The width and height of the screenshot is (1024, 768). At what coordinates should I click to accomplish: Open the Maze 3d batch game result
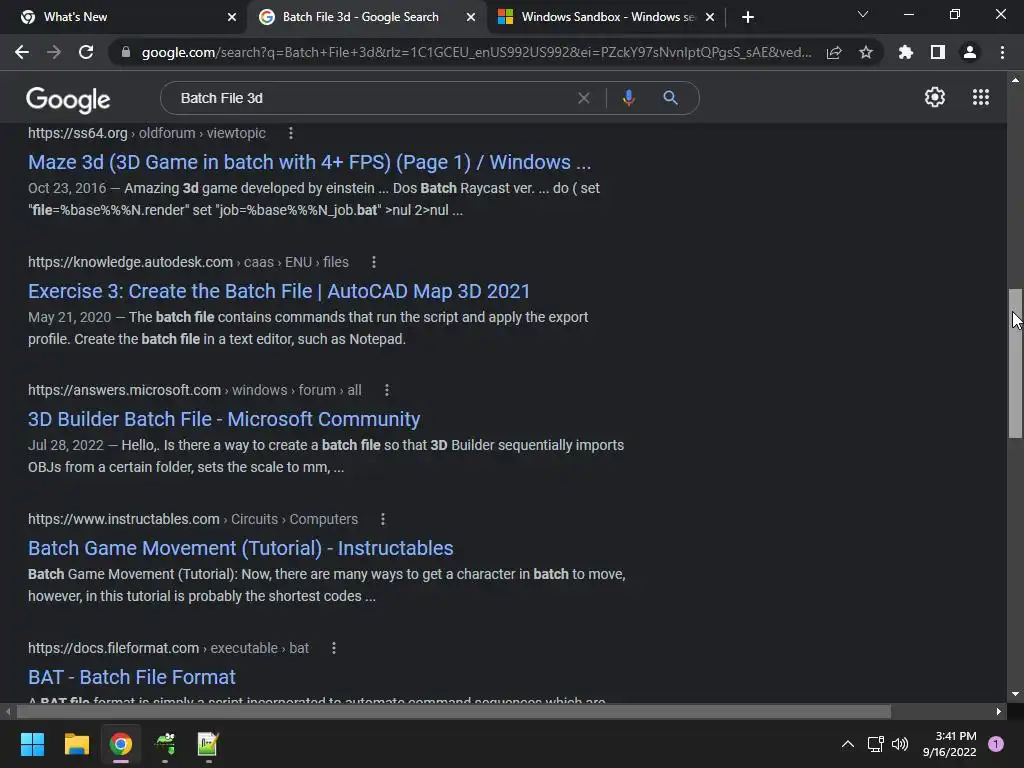tap(310, 162)
